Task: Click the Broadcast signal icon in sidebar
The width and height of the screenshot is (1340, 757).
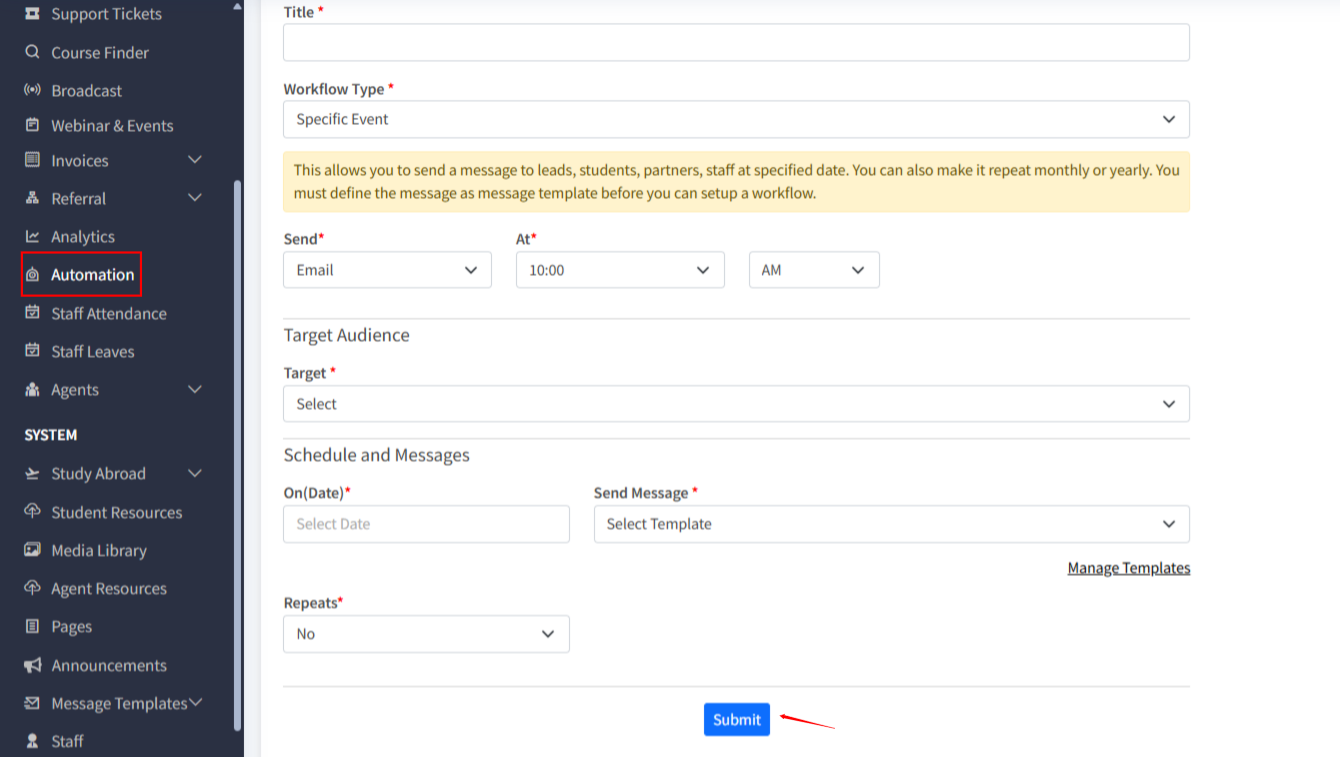Action: (32, 90)
